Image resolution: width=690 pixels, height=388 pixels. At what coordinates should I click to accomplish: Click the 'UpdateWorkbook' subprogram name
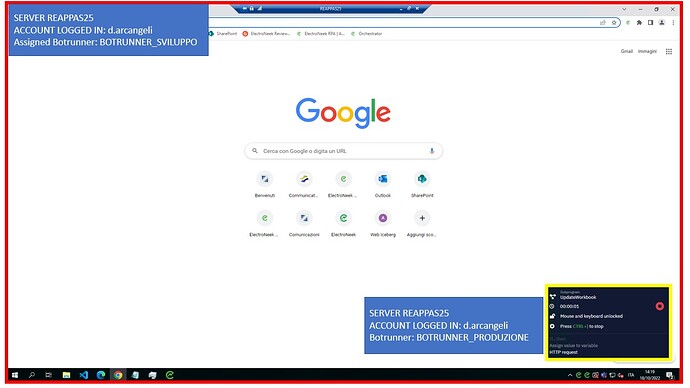click(578, 298)
